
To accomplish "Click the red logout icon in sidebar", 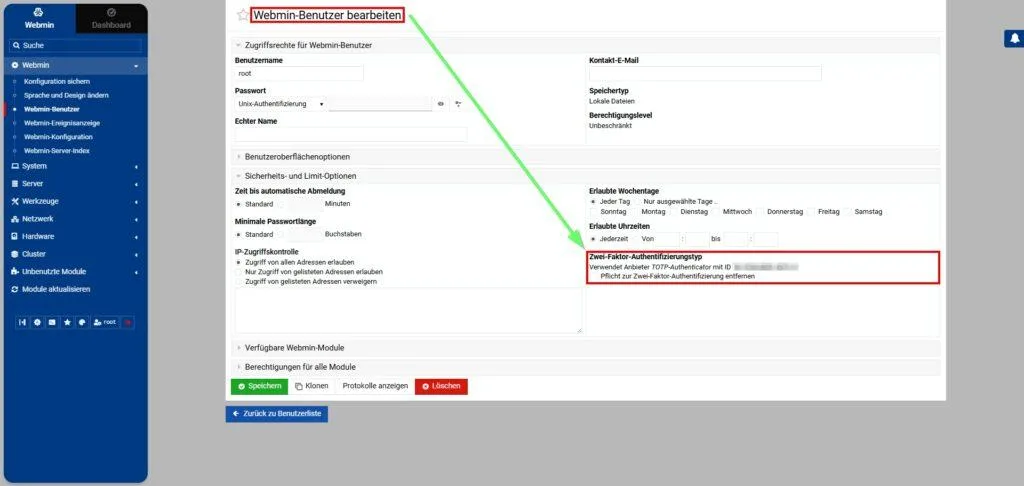I will click(128, 322).
